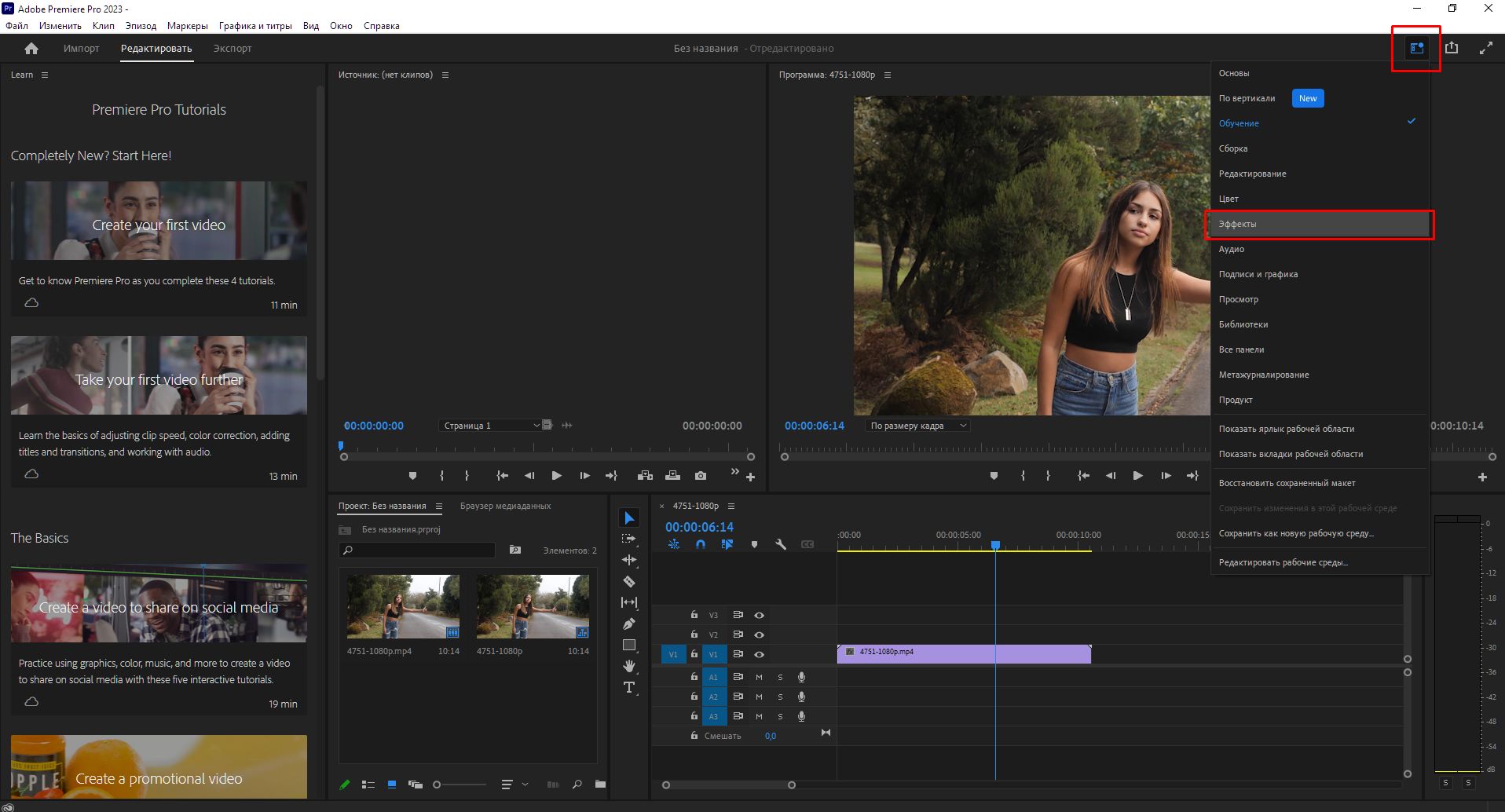The image size is (1505, 812).
Task: Switch Project panel to icon view
Action: click(x=392, y=784)
